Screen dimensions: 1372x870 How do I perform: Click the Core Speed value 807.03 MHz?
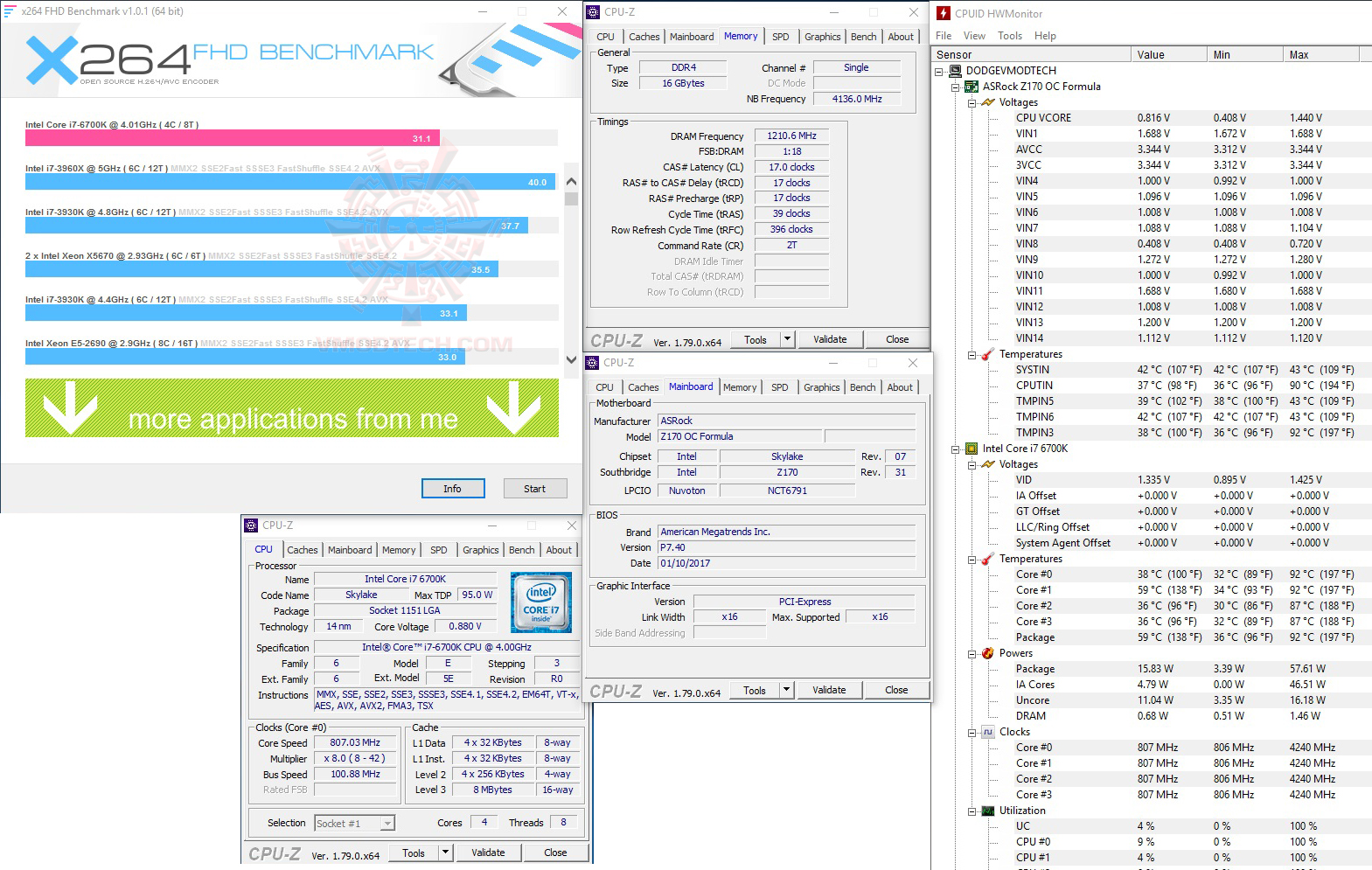355,742
